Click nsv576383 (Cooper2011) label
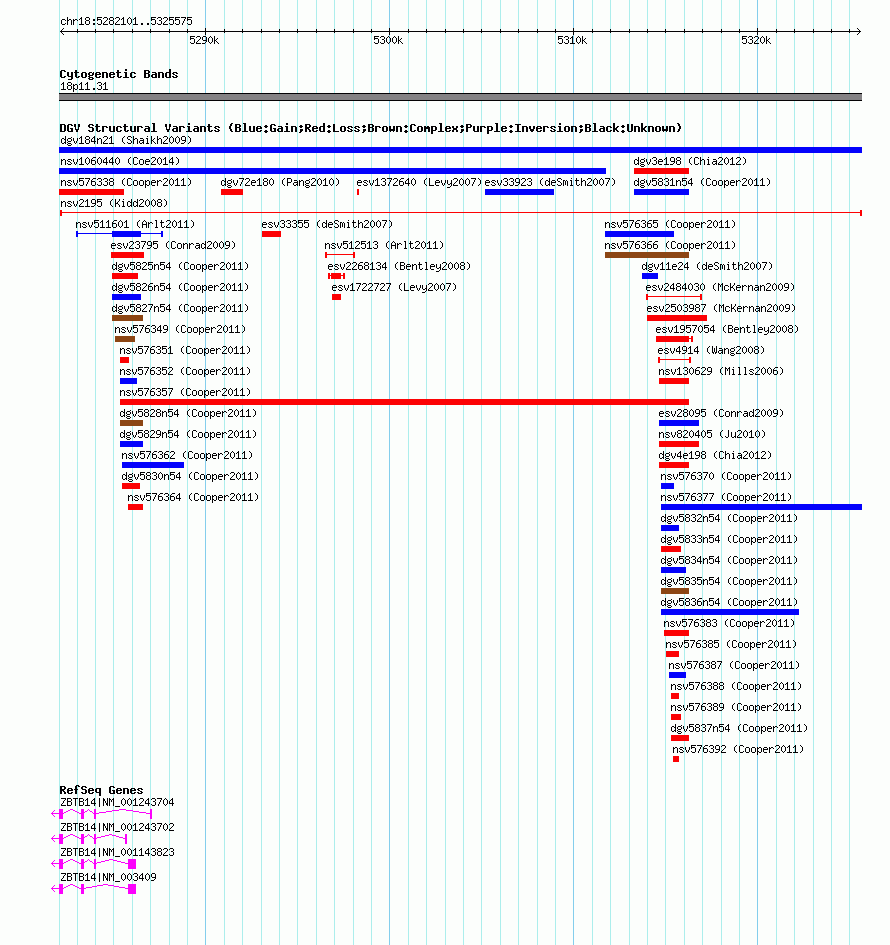Screen dimensions: 890x945 pyautogui.click(x=729, y=624)
